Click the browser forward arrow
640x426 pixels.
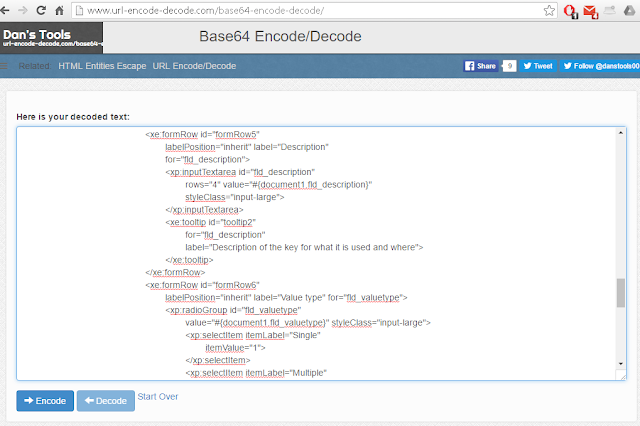pyautogui.click(x=23, y=10)
